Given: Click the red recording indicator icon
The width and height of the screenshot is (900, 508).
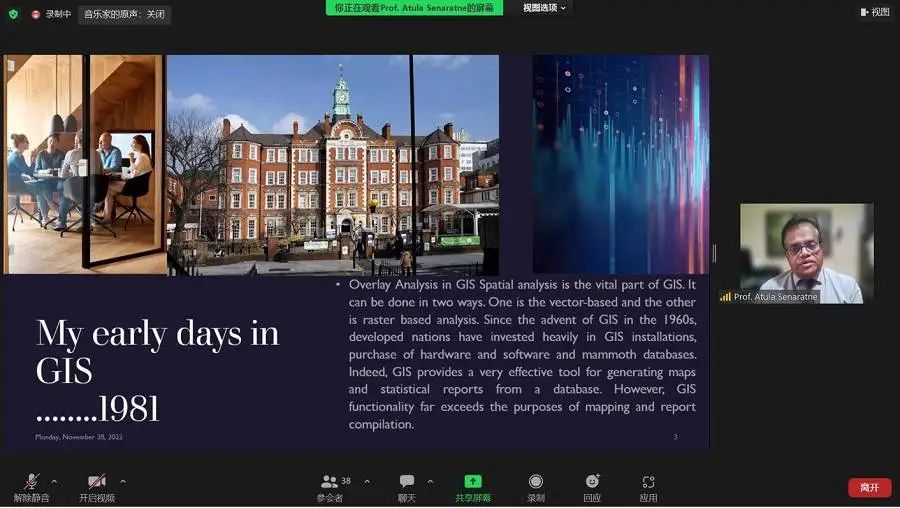Looking at the screenshot, I should point(36,14).
